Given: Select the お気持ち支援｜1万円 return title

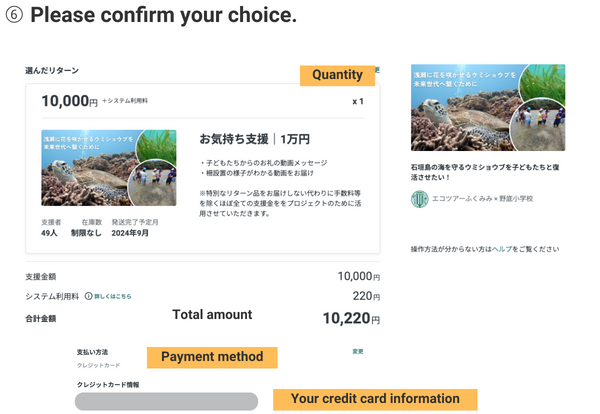Looking at the screenshot, I should coord(254,138).
